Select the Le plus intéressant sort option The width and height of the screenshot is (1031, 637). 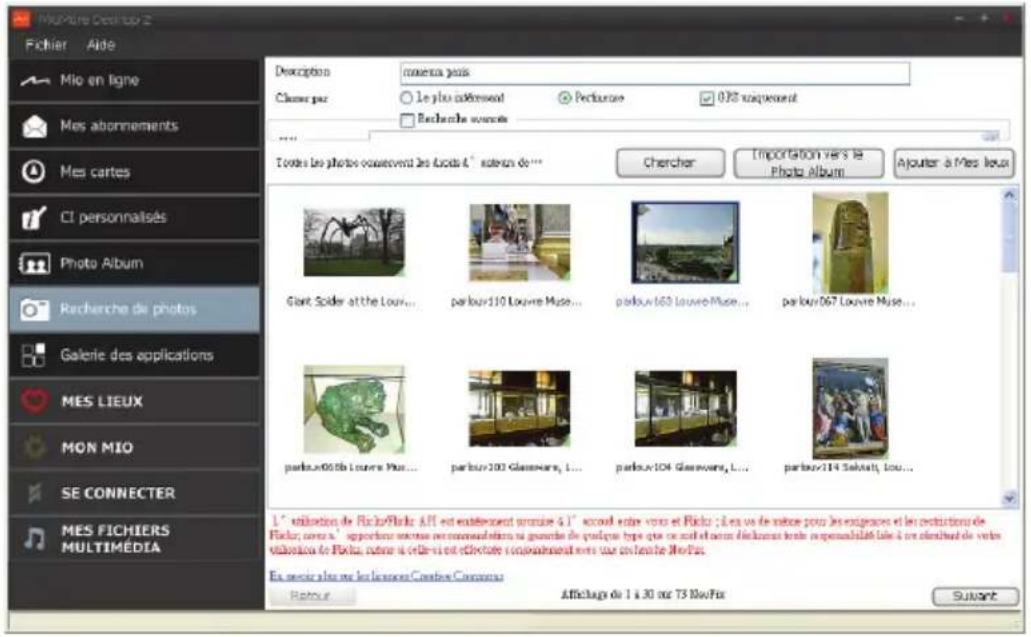406,98
